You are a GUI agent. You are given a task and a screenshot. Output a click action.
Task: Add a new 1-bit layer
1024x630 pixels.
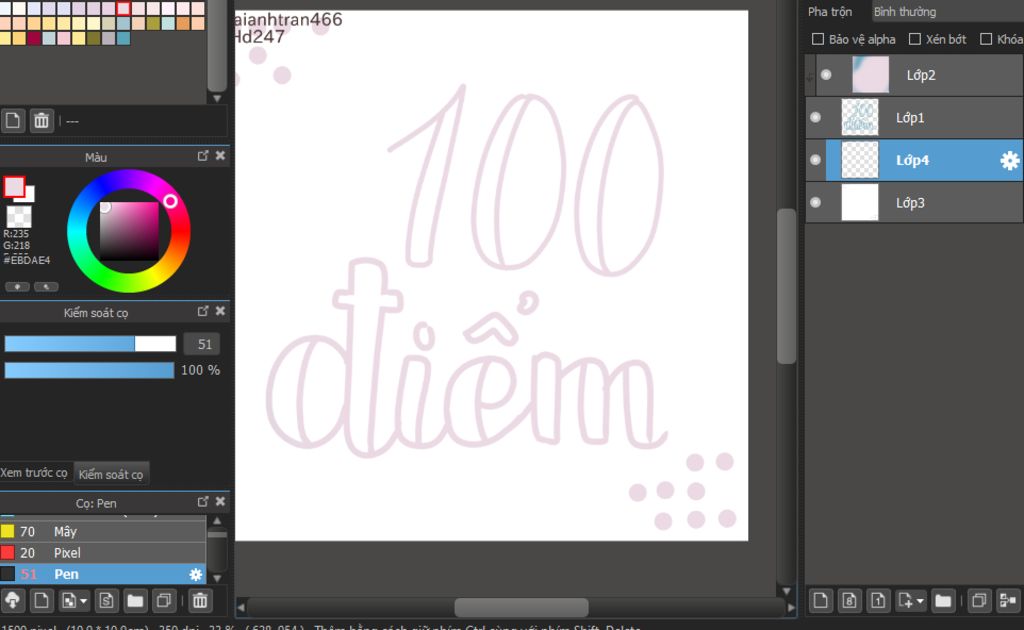pos(878,600)
